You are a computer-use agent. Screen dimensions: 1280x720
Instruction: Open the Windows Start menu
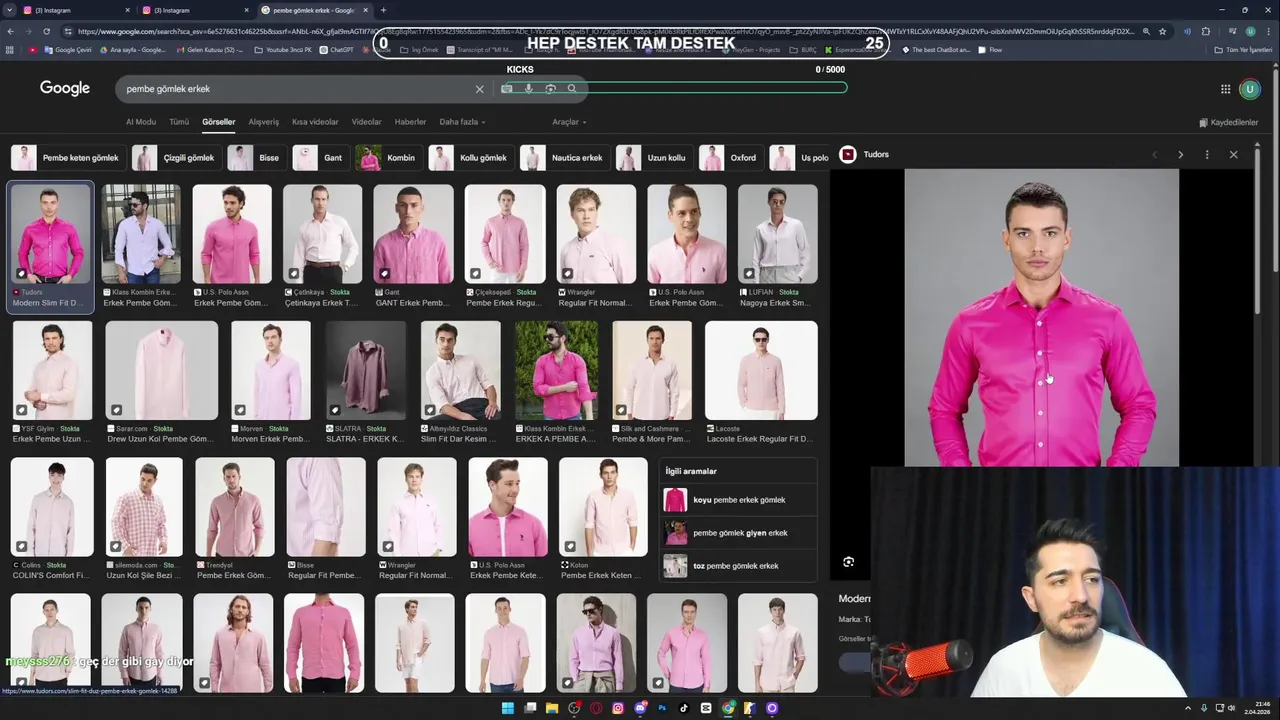(x=507, y=708)
